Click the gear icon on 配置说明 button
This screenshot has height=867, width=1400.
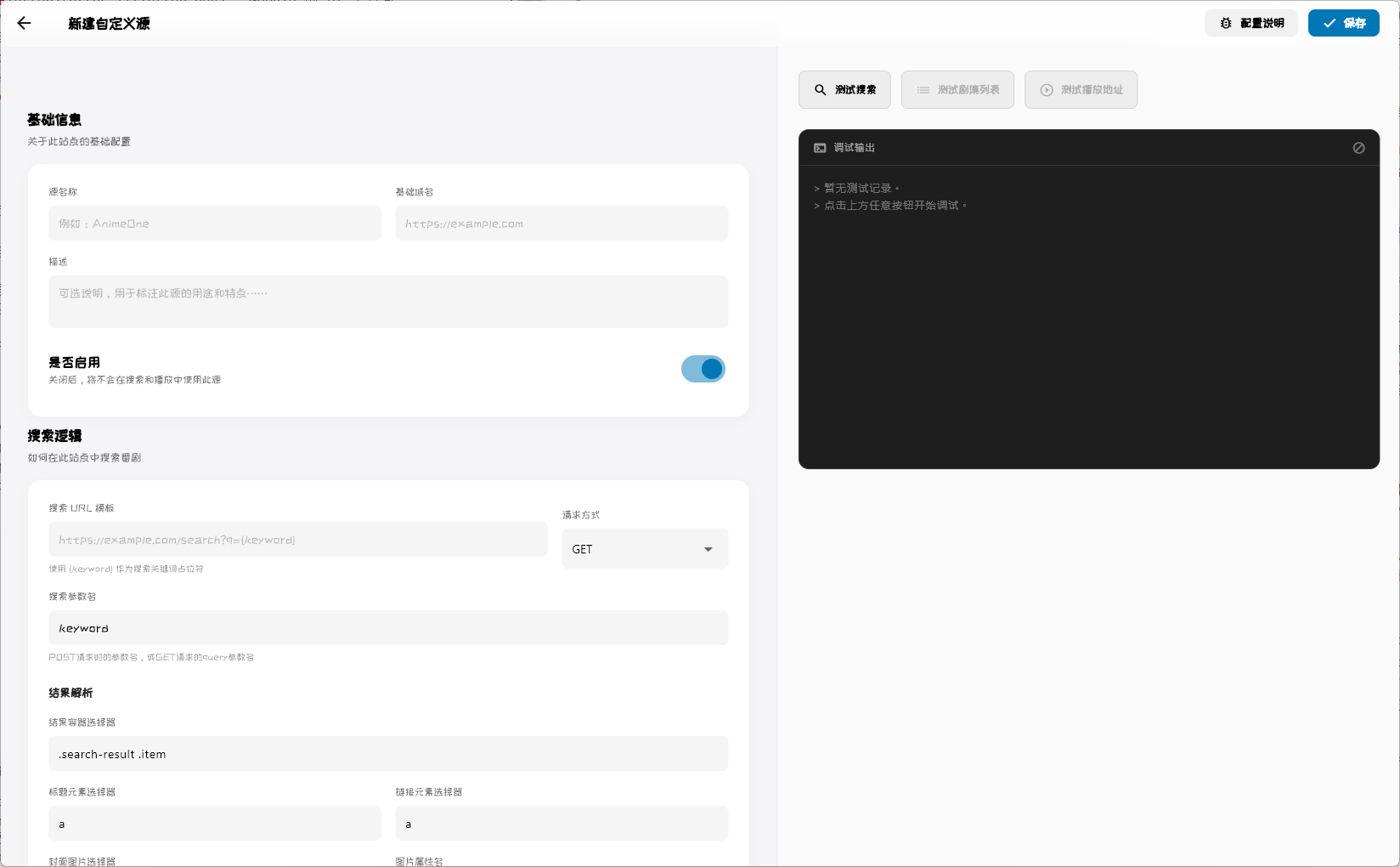click(1225, 23)
